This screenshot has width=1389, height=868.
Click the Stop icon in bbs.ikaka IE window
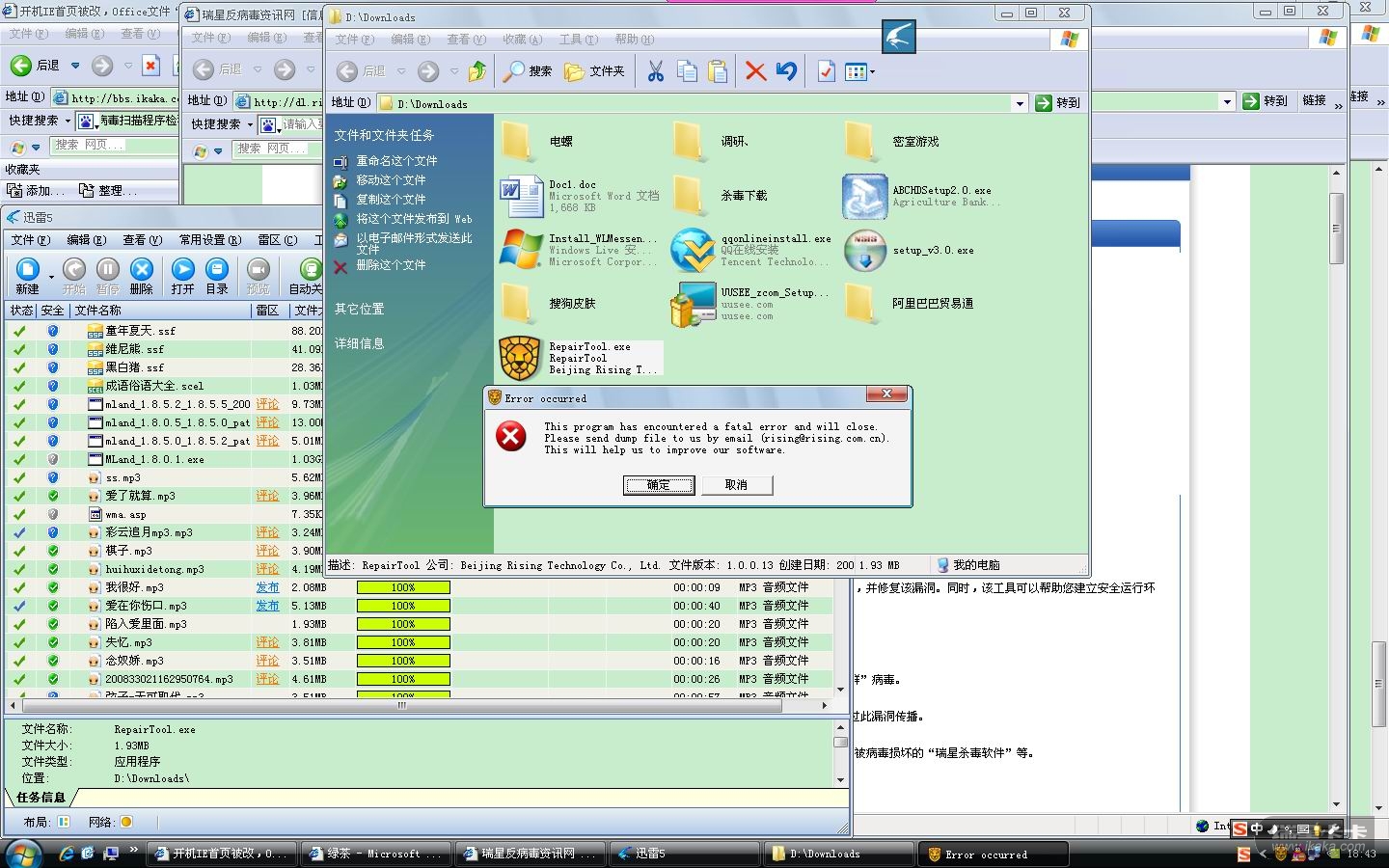[150, 66]
